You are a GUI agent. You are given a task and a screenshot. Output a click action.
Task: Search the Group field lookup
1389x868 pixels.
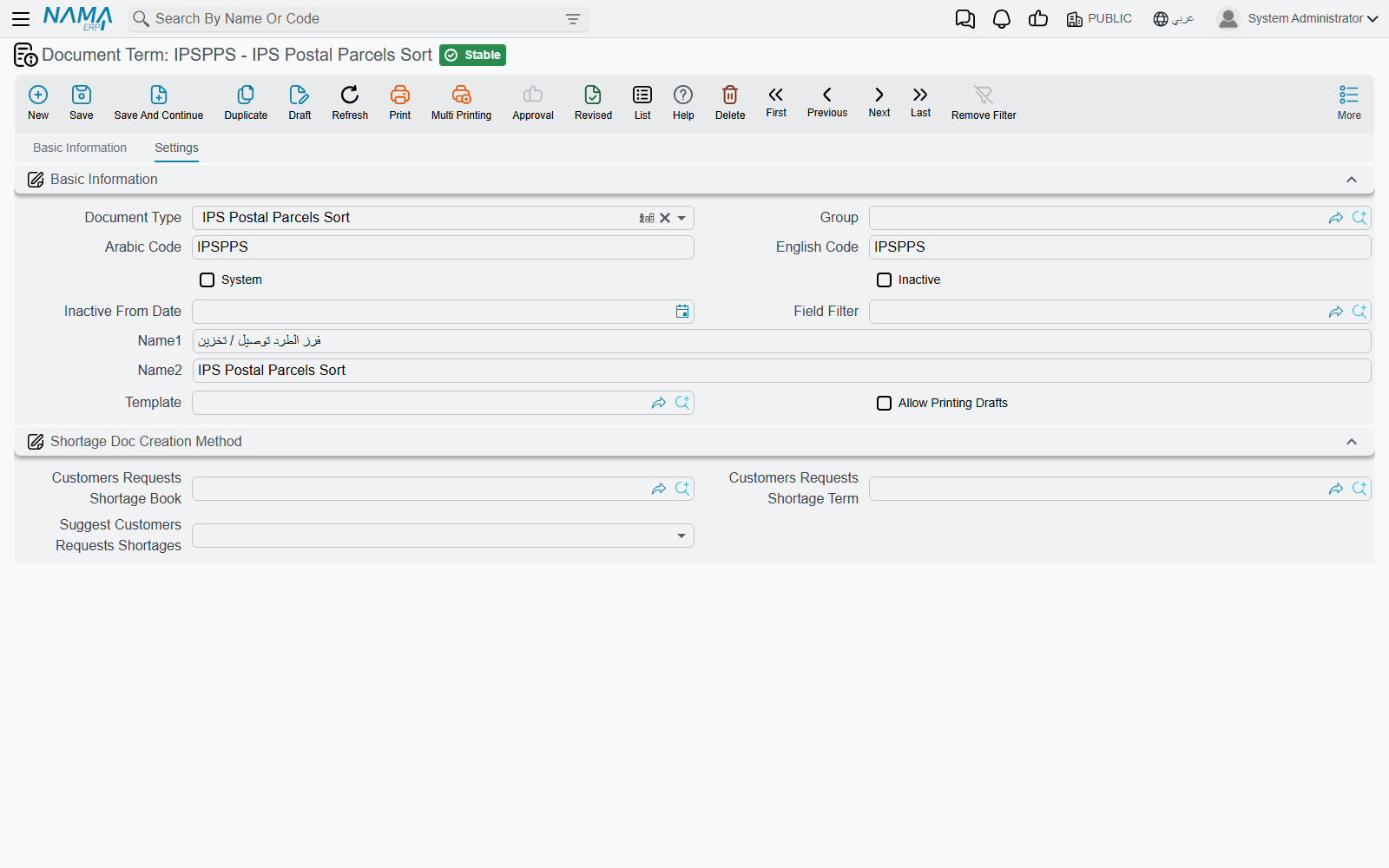point(1359,218)
